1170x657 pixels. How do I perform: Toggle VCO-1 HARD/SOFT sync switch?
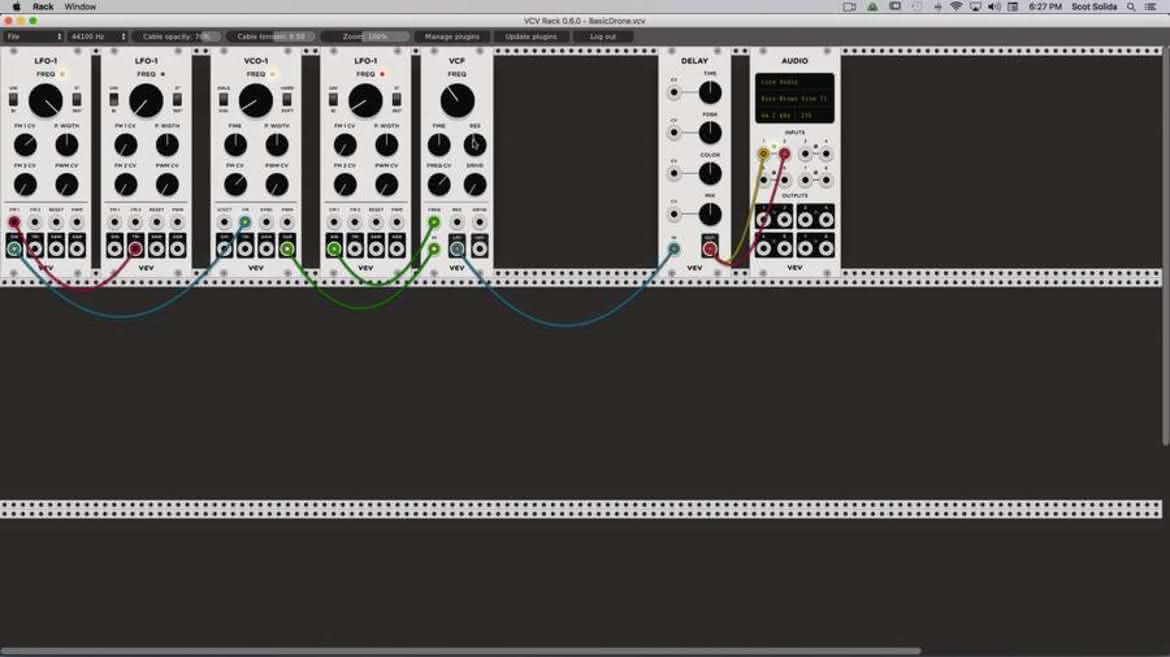pos(287,99)
